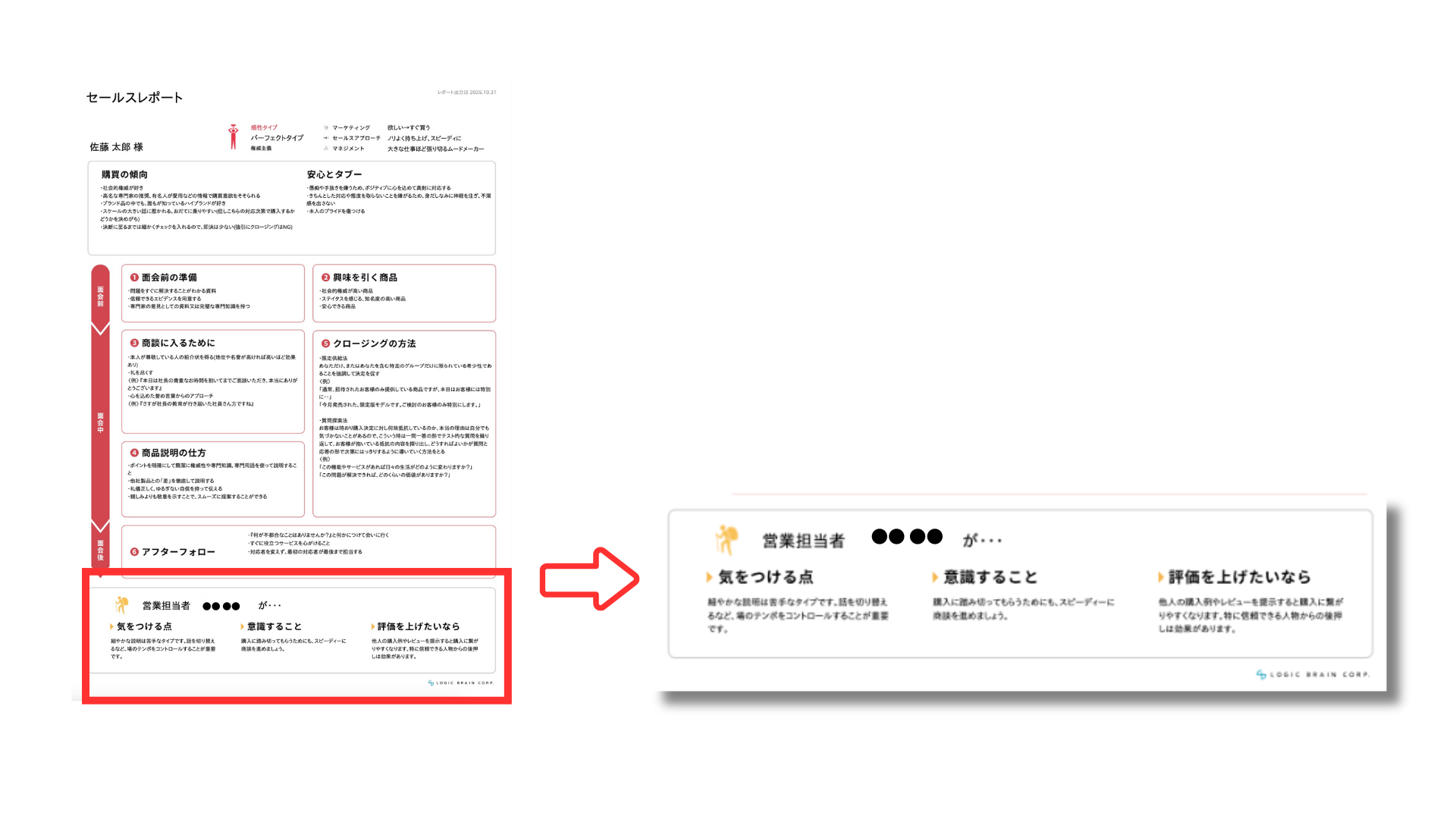1456x819 pixels.
Task: Select the 面会前 stage marker
Action: [100, 297]
